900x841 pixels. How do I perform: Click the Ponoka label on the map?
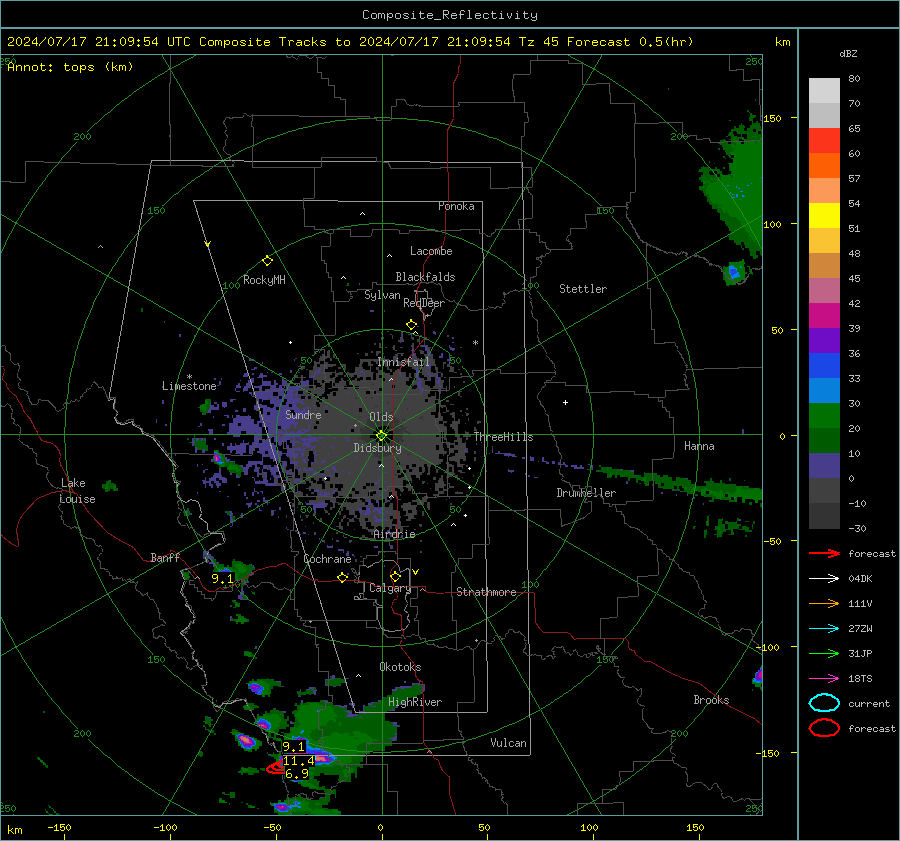tap(456, 206)
